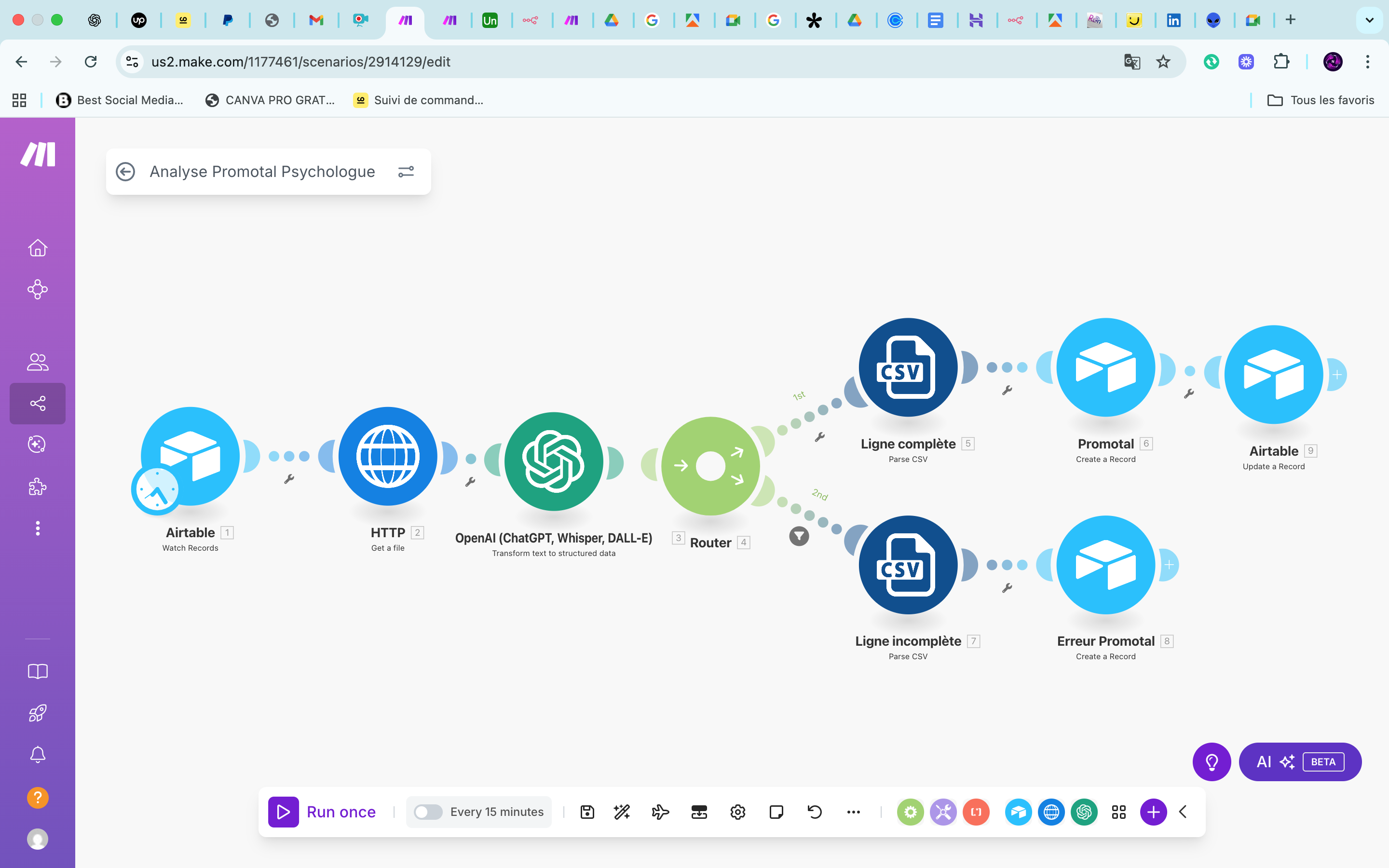1389x868 pixels.
Task: Open the OpenAI ChatGPT module
Action: [x=553, y=461]
